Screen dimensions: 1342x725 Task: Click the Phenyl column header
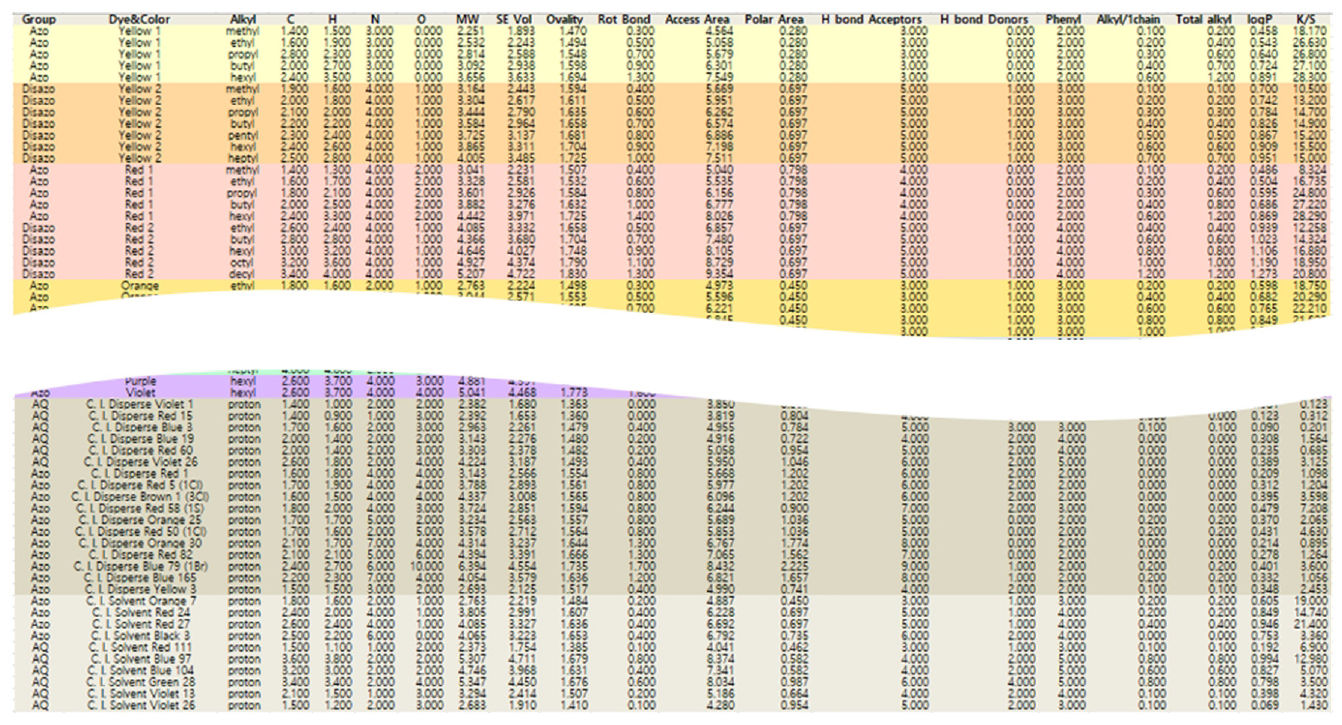pyautogui.click(x=1063, y=19)
